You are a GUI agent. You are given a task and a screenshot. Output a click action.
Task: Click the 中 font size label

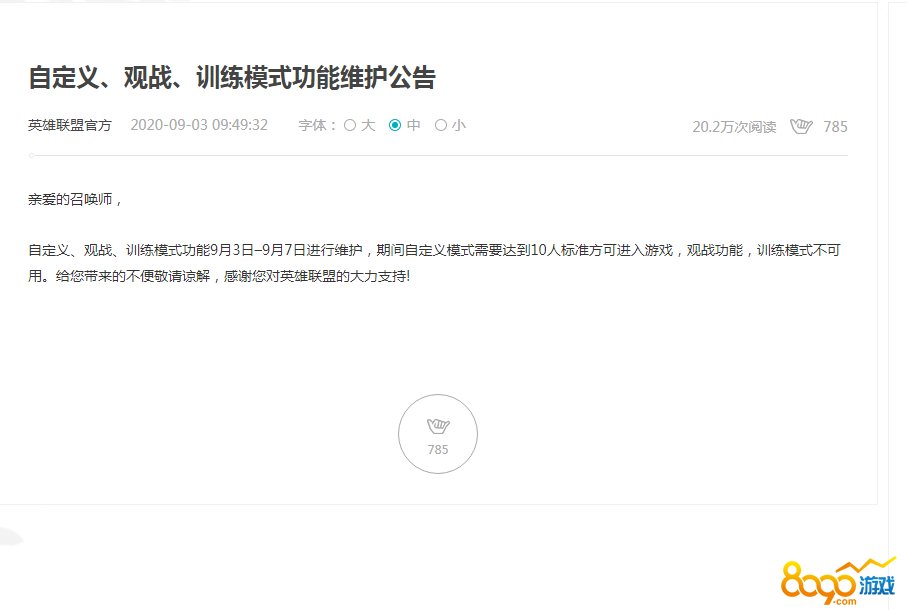(x=413, y=125)
